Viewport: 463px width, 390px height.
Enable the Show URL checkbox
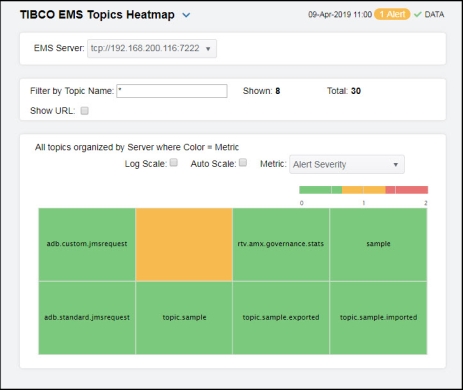[x=84, y=111]
